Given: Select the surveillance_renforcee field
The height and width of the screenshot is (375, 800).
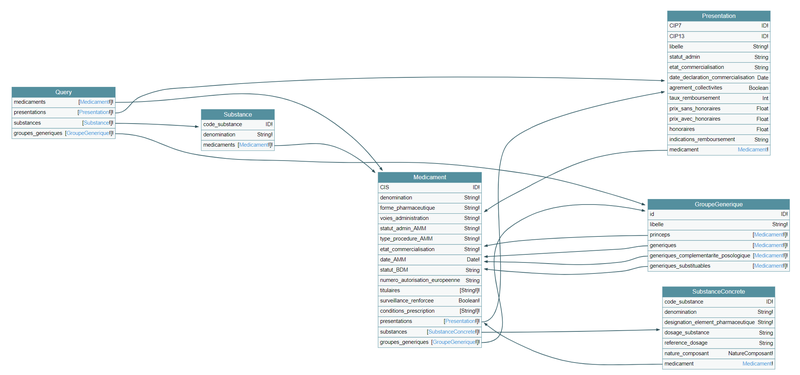Looking at the screenshot, I should click(430, 301).
